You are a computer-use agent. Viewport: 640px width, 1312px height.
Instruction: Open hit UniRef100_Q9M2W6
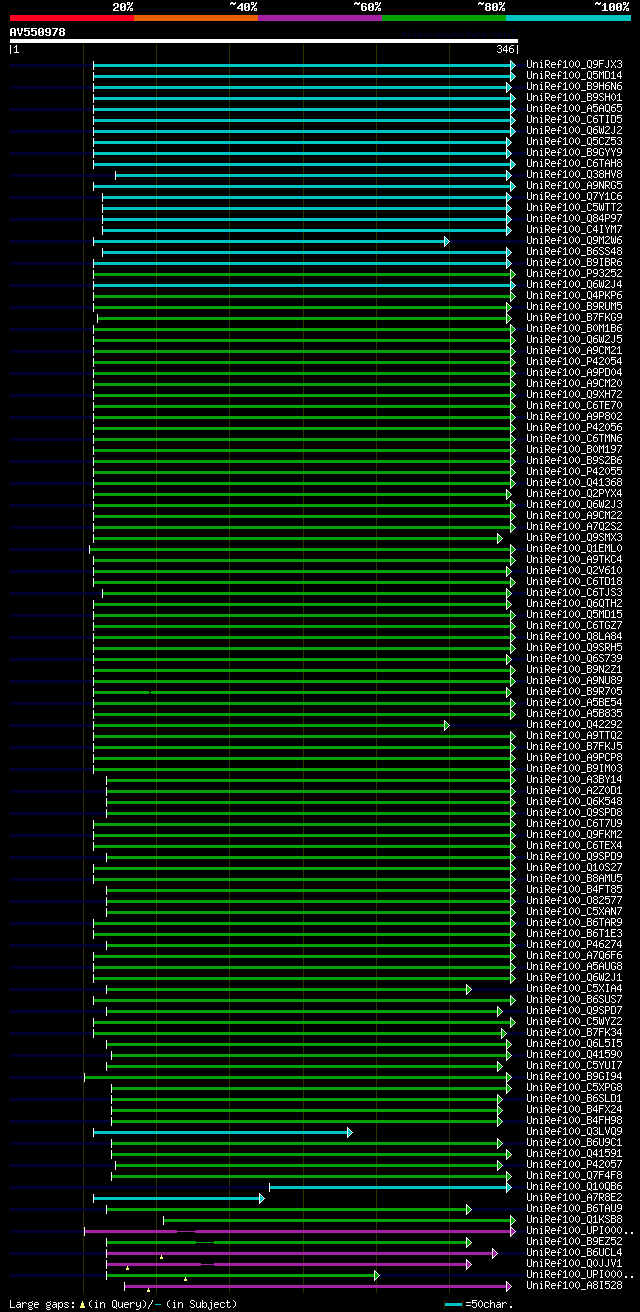point(574,240)
